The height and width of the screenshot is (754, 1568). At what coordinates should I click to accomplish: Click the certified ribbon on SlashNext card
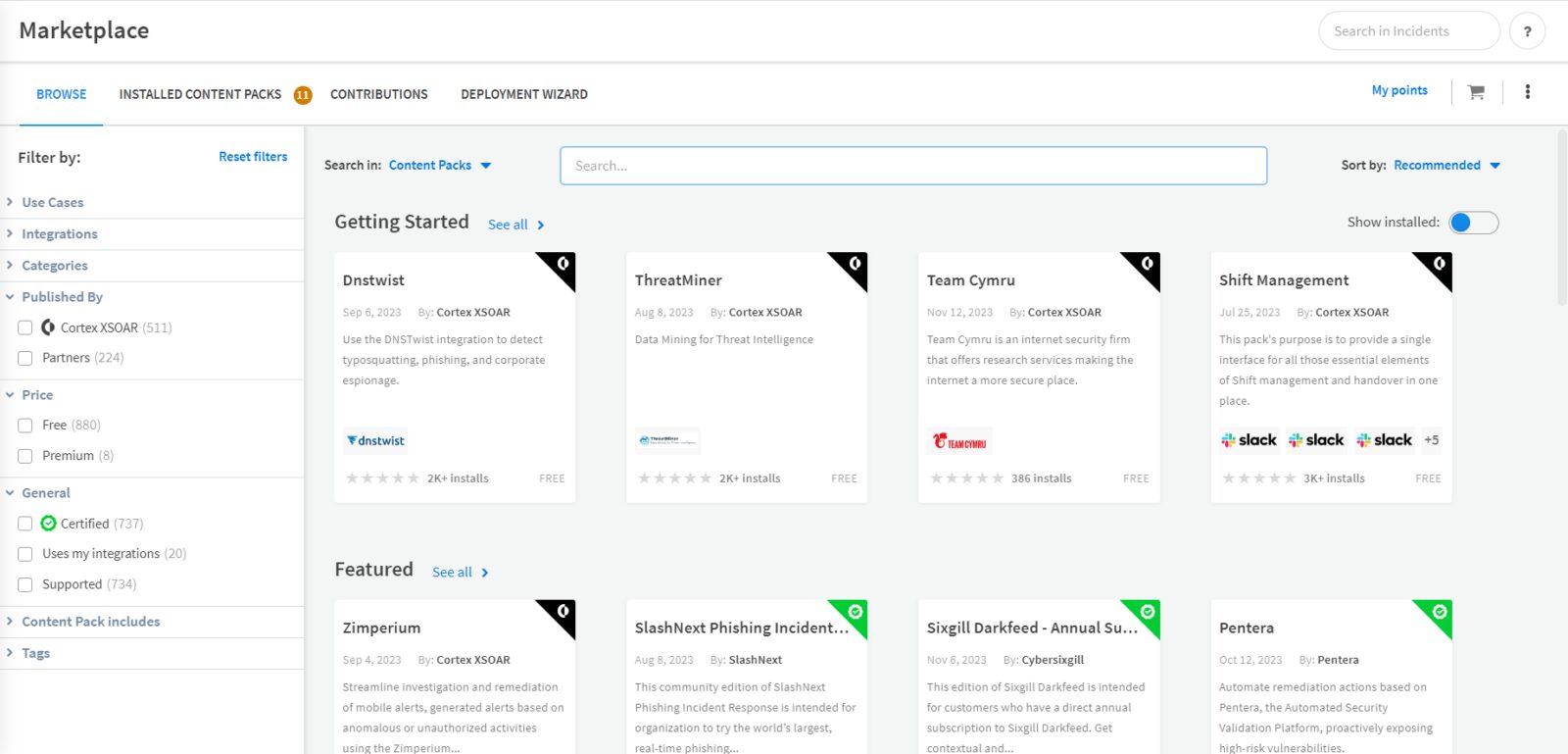(854, 613)
